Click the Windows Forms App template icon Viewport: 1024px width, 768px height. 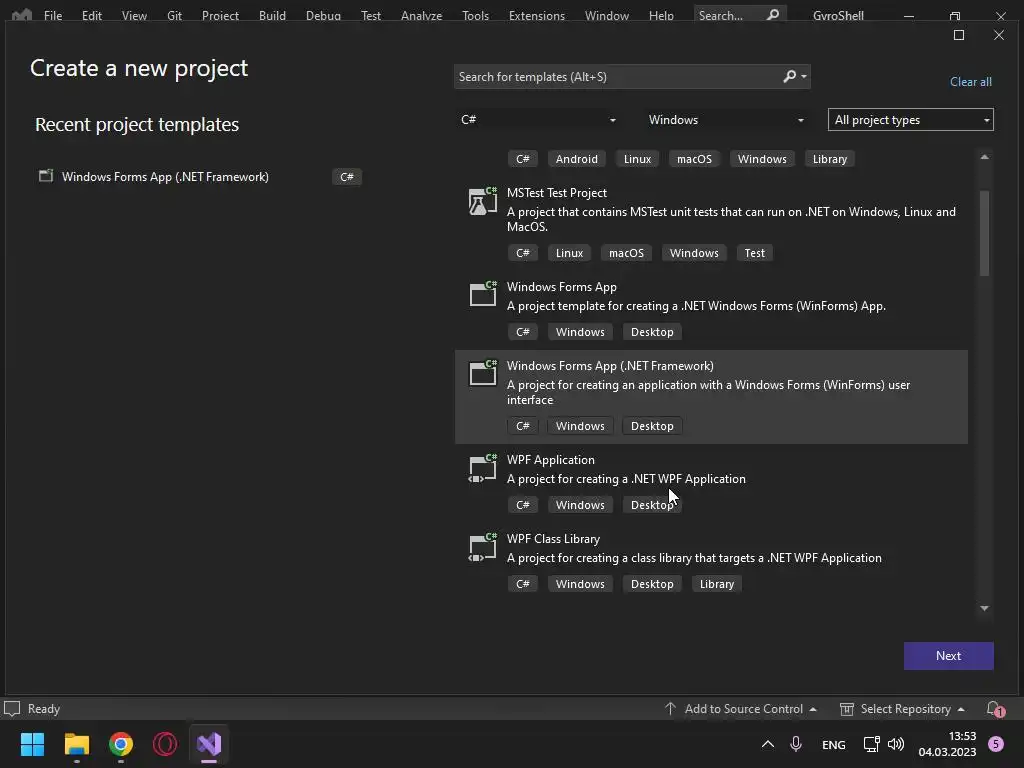click(483, 294)
